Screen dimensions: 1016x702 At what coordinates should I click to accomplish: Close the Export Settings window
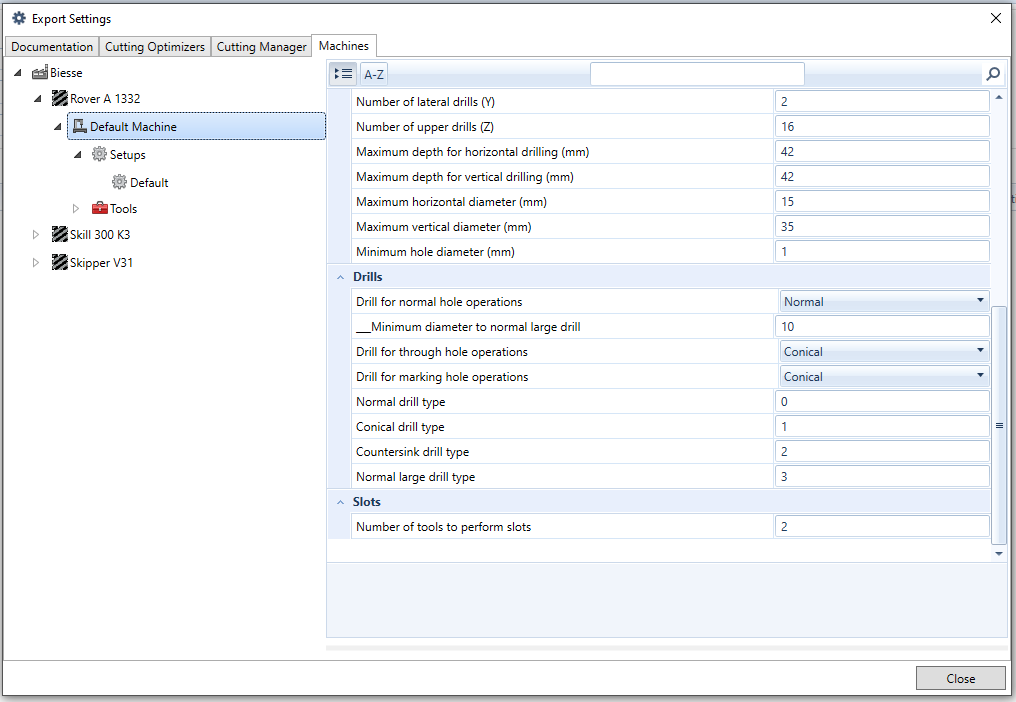pos(996,18)
